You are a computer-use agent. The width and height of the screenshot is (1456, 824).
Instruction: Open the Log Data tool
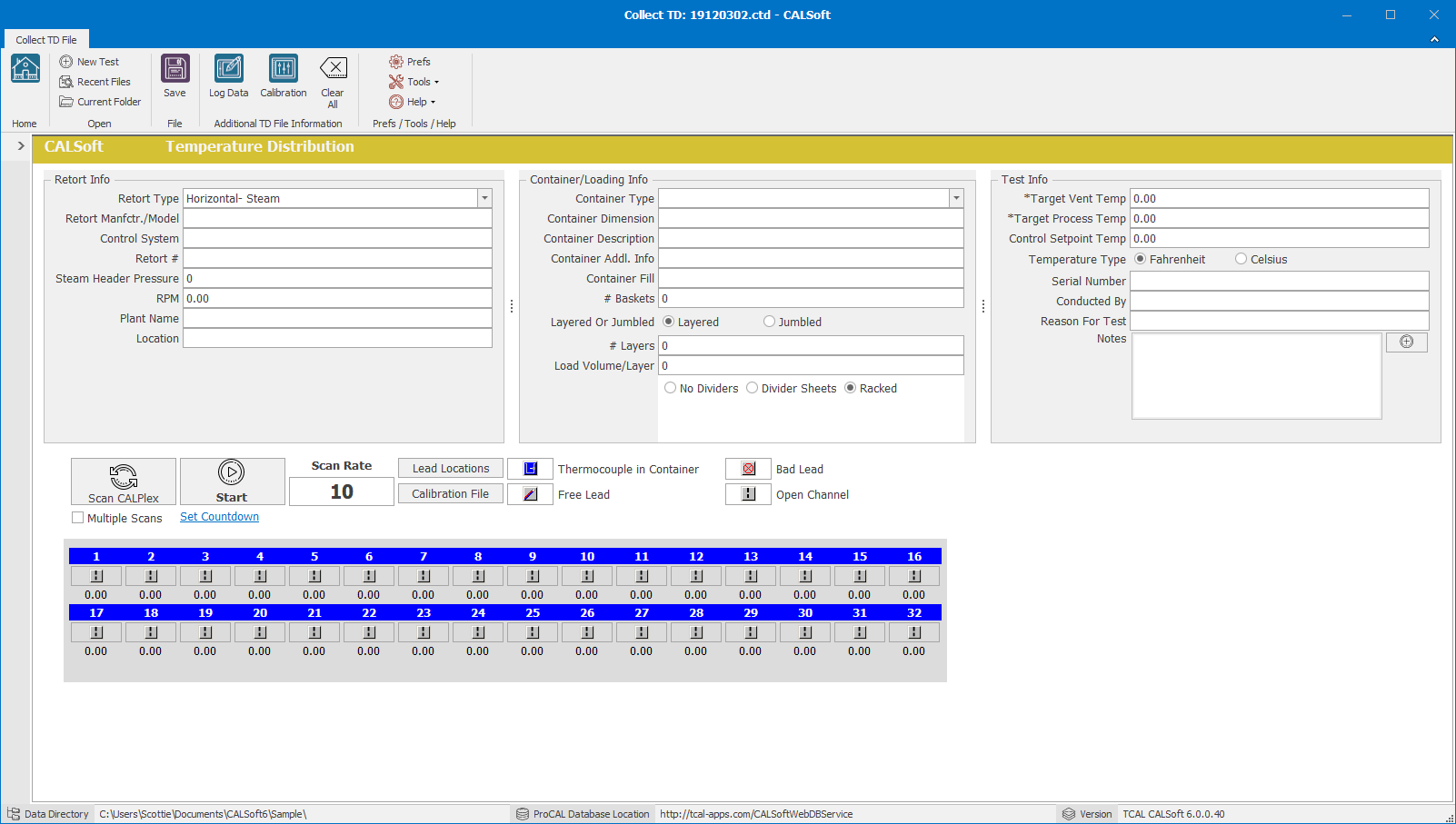pos(229,76)
